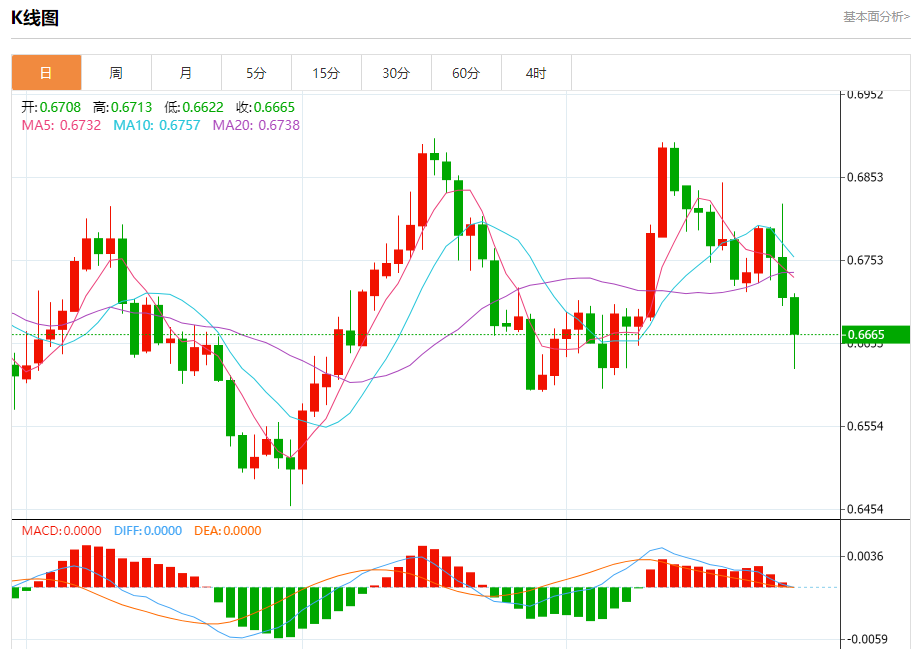
Task: Click the 0.6554 price axis label
Action: point(865,426)
